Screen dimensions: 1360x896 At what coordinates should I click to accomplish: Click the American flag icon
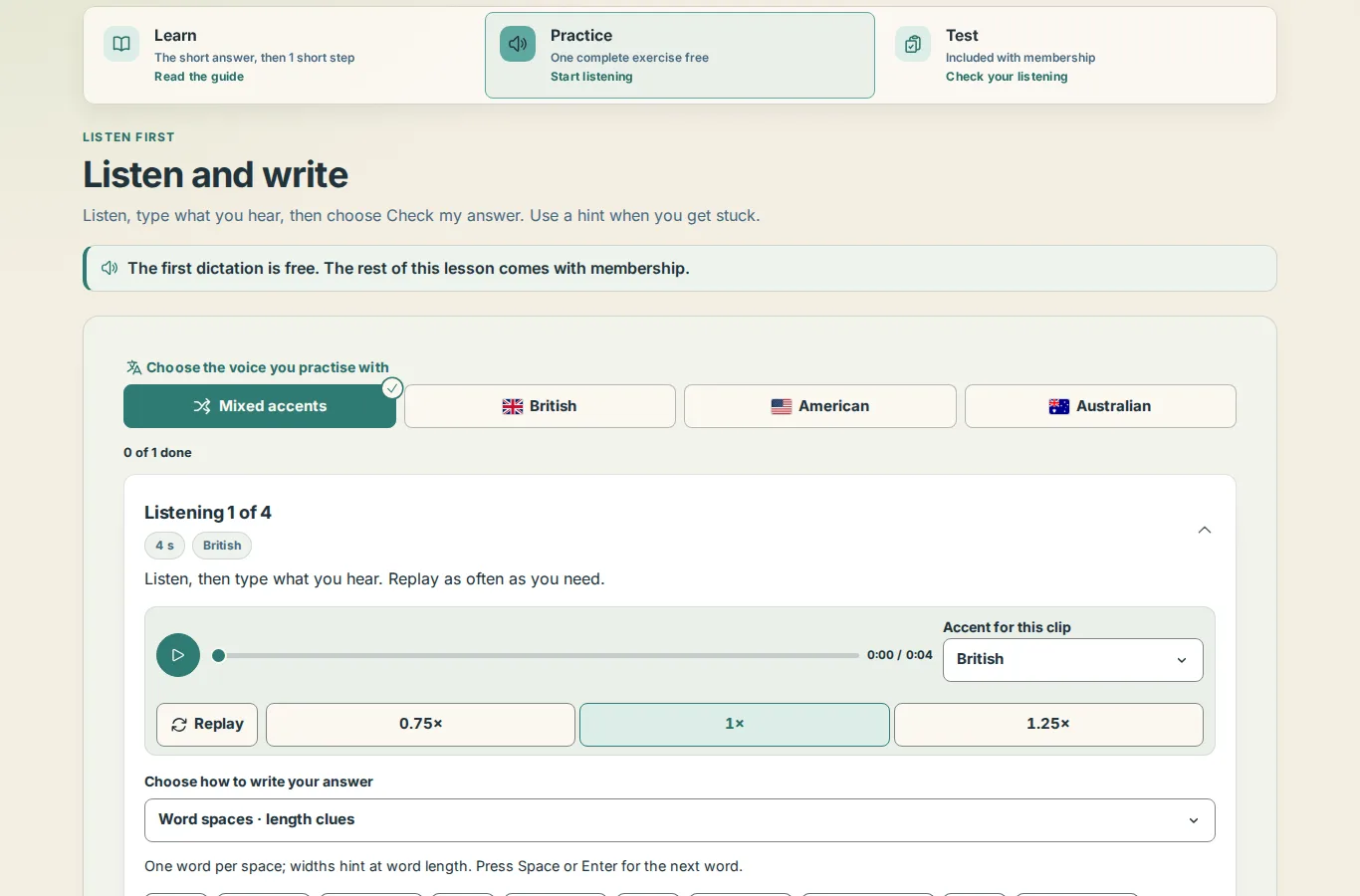[x=782, y=406]
